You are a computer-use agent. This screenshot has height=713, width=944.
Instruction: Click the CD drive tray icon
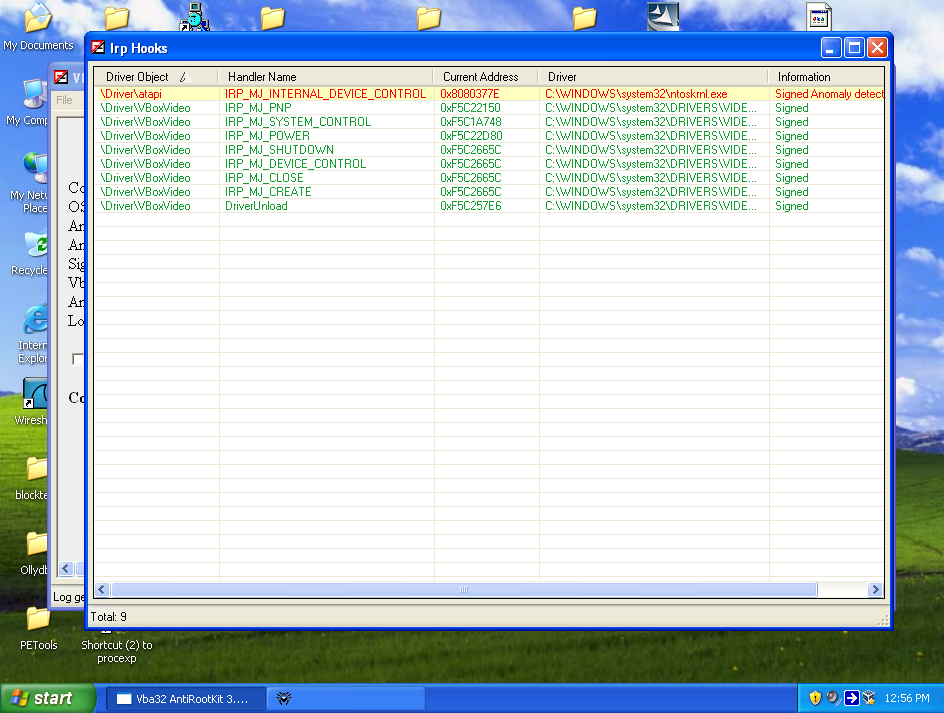point(833,698)
